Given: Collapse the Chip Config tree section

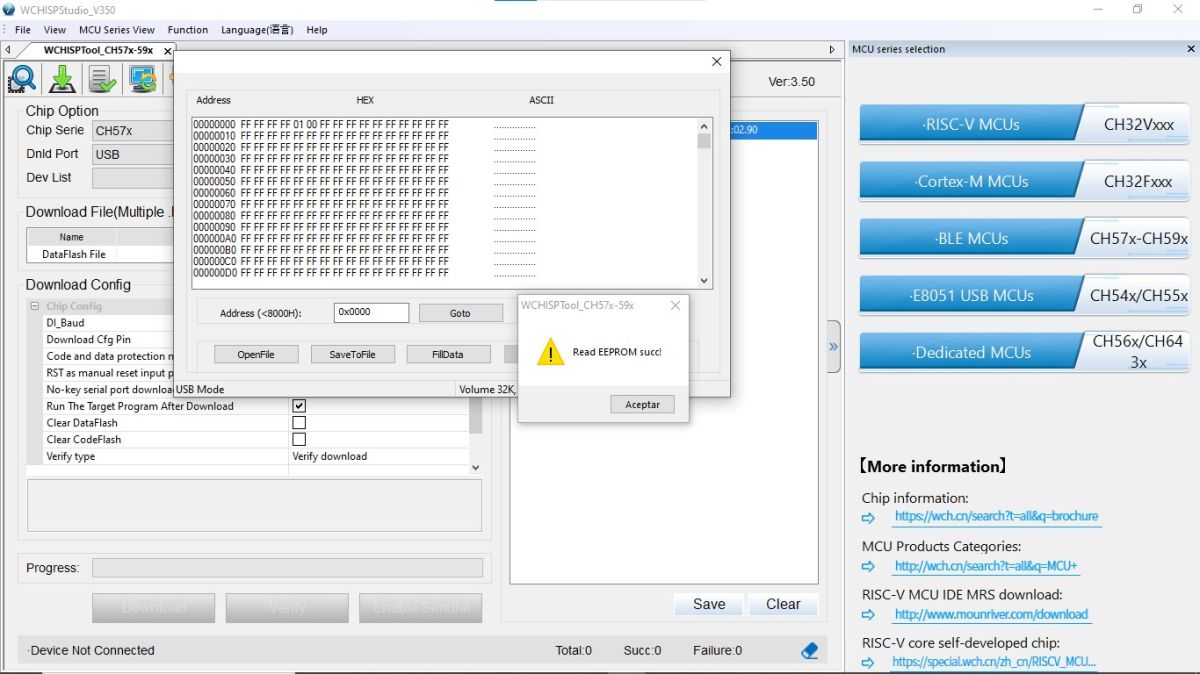Looking at the screenshot, I should click(35, 306).
